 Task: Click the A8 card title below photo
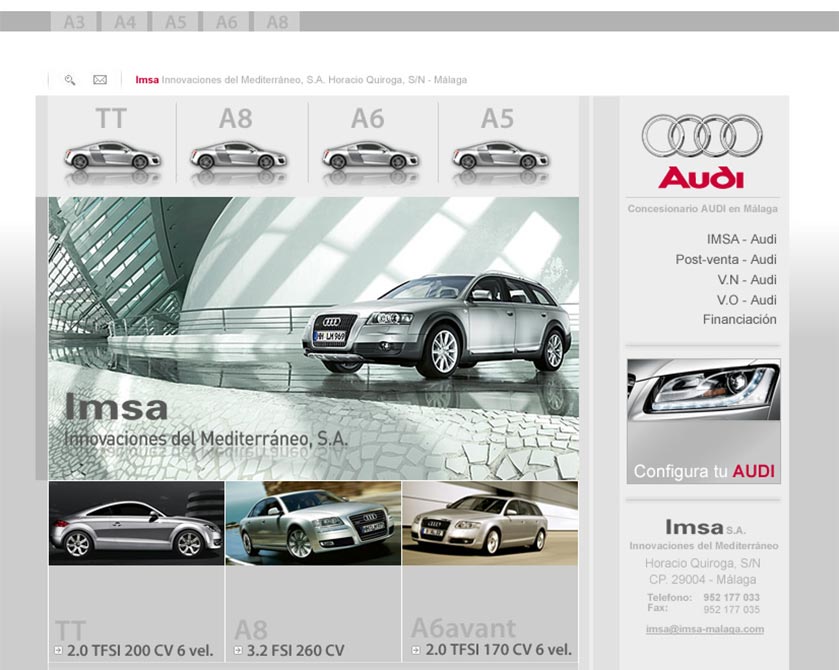[251, 630]
